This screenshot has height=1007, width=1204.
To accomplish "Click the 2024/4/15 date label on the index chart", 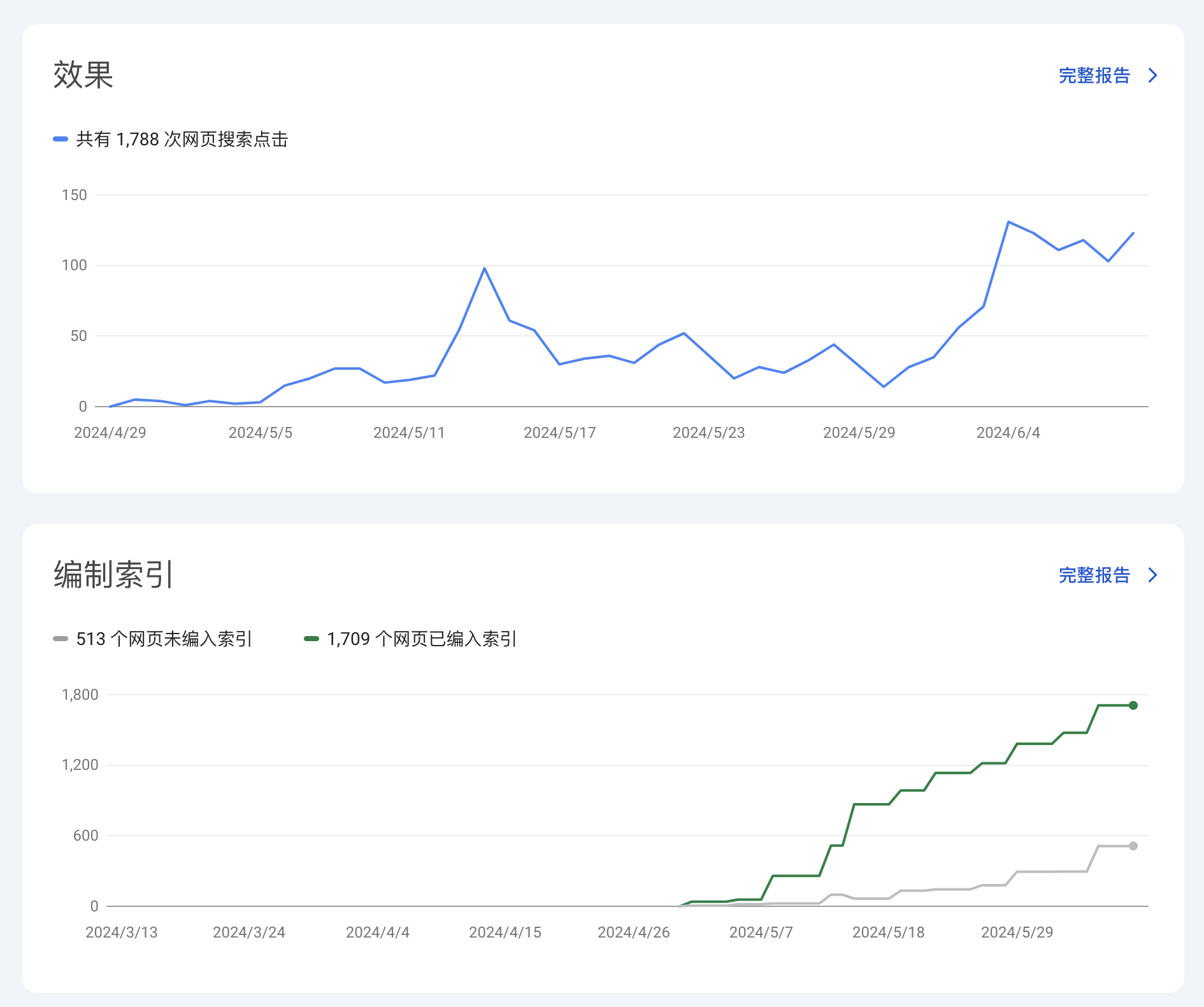I will [x=505, y=932].
